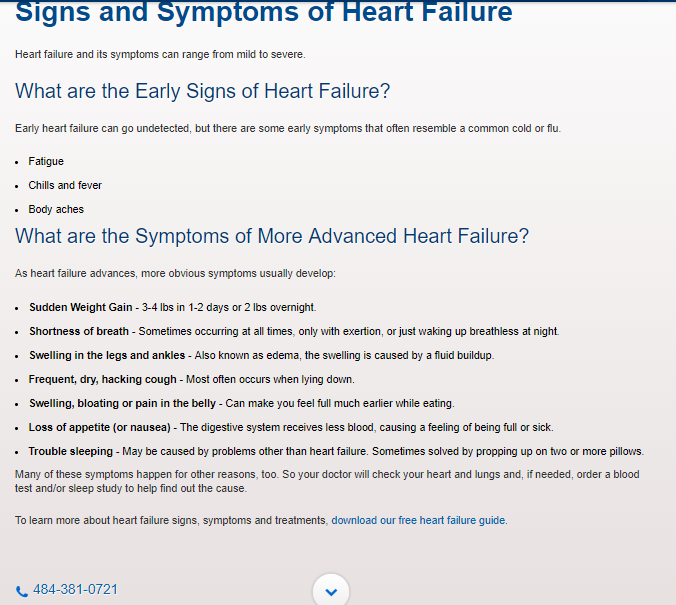This screenshot has height=605, width=676.
Task: Click the paragraph about blood test and sleep study
Action: point(327,481)
